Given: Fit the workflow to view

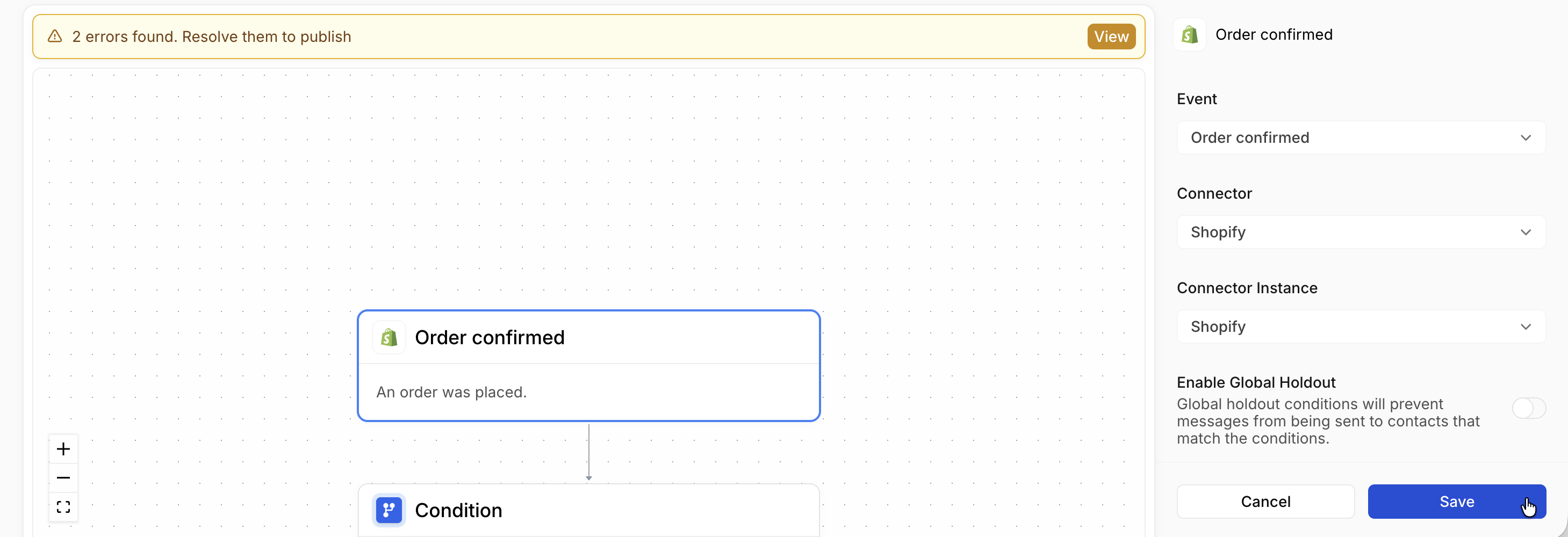Looking at the screenshot, I should [x=63, y=506].
